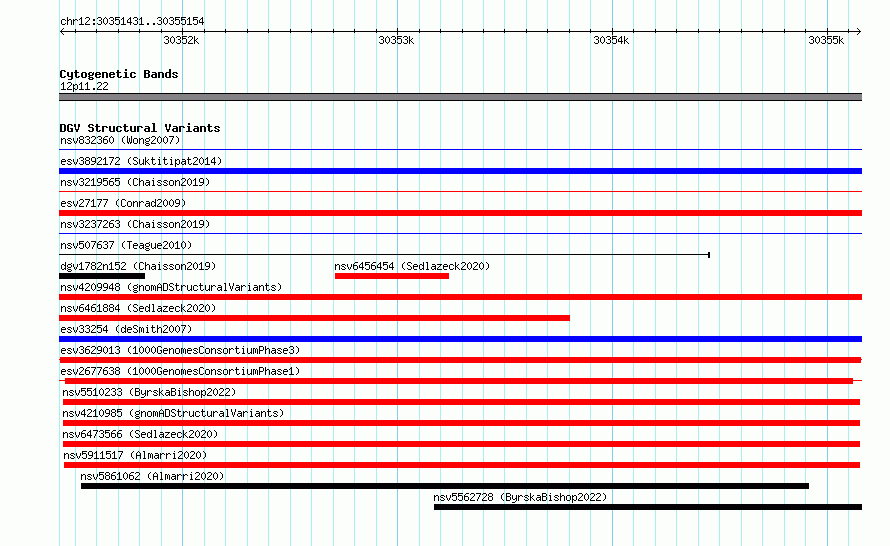The height and width of the screenshot is (546, 890).
Task: Click the 30355k ruler tick label
Action: coord(826,40)
